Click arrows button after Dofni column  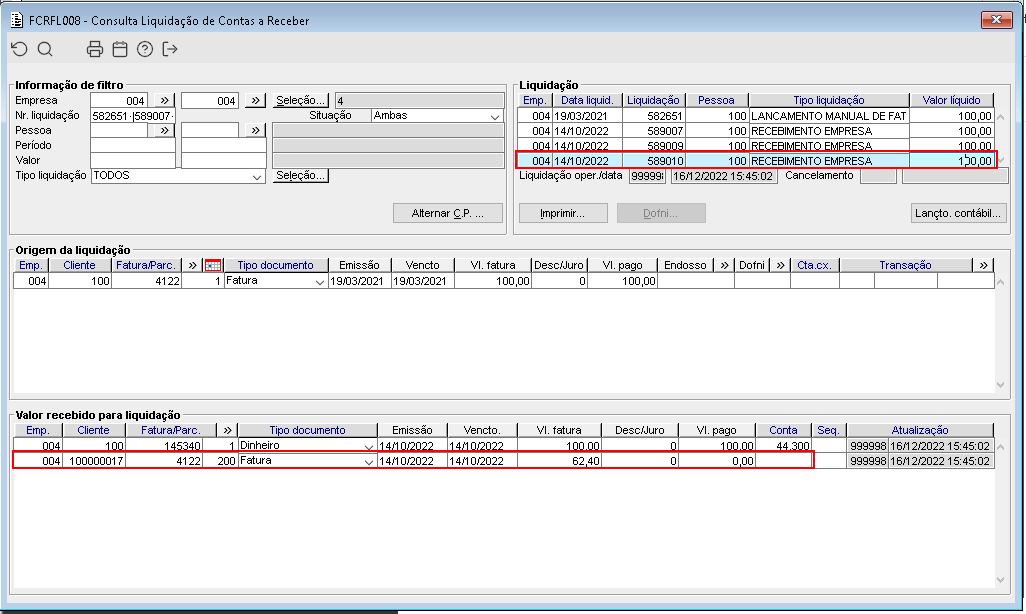tap(780, 265)
